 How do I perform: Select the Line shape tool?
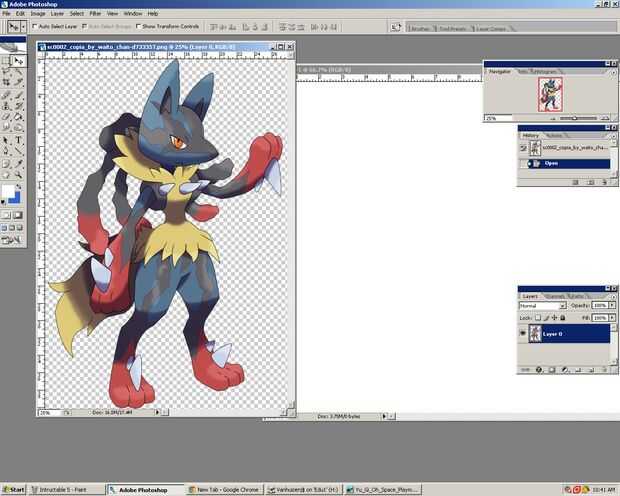point(19,151)
